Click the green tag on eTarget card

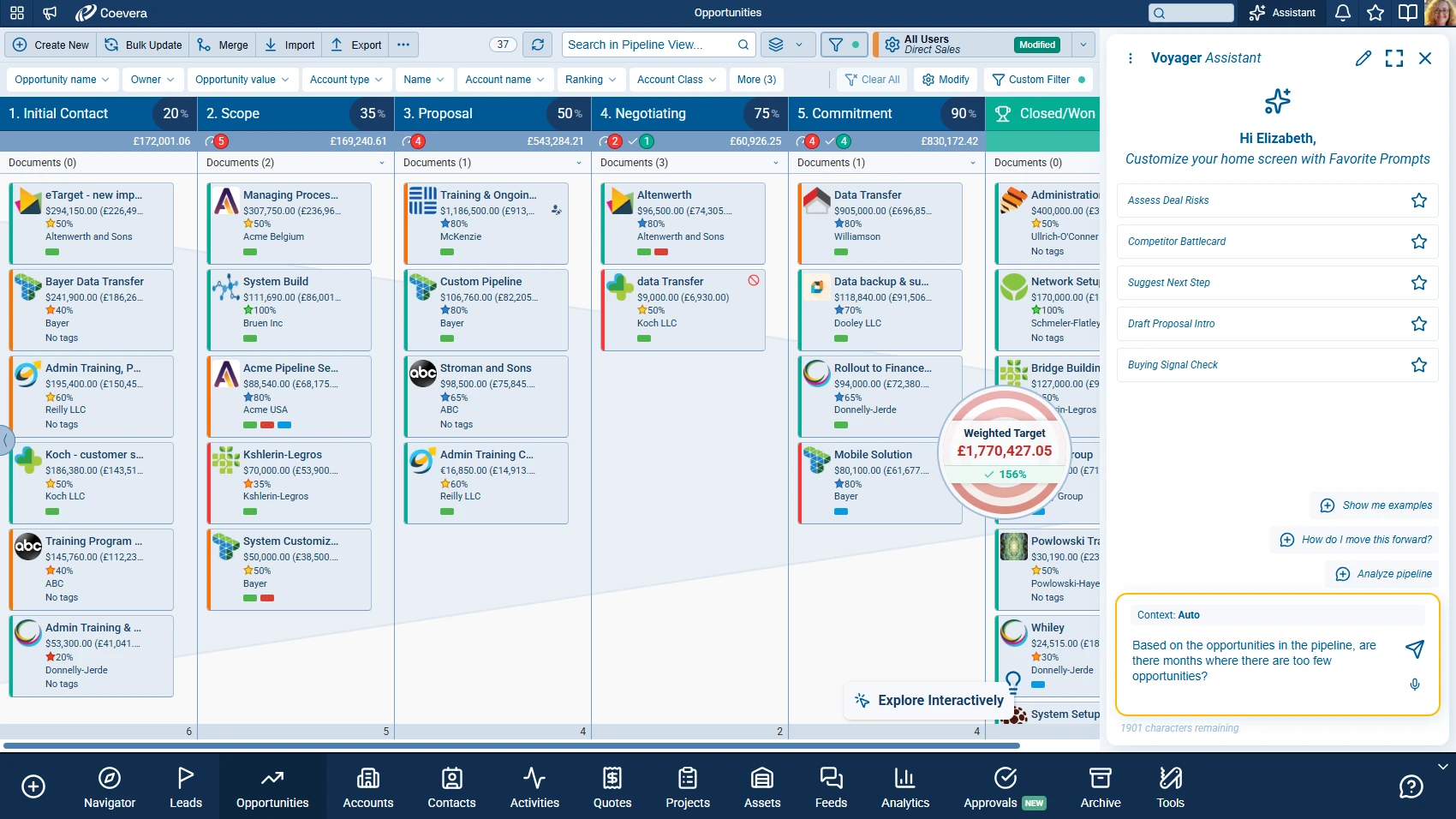click(x=52, y=252)
